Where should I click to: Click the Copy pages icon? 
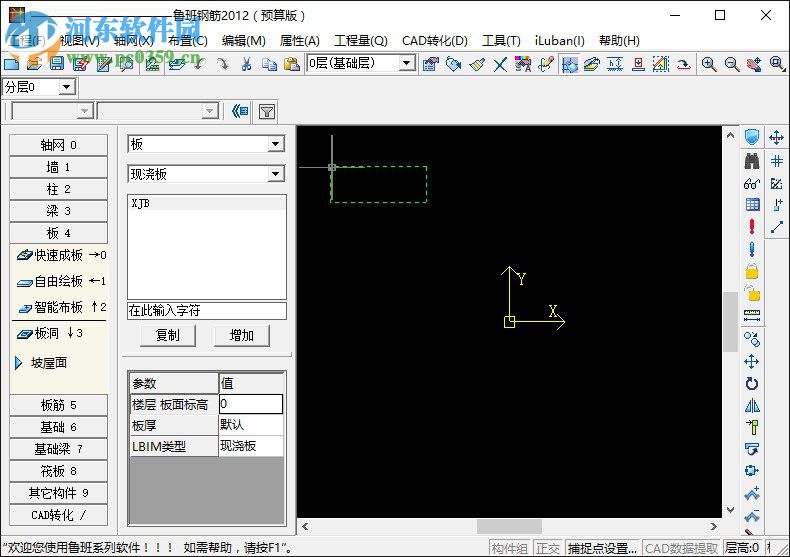269,64
